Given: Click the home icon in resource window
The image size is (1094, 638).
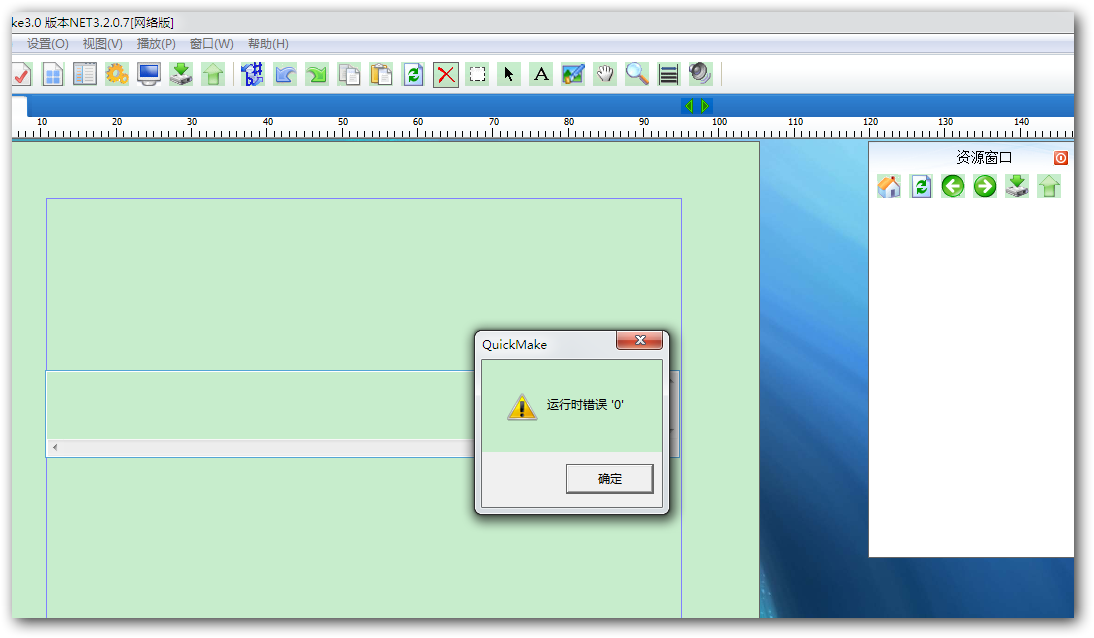Looking at the screenshot, I should [889, 186].
